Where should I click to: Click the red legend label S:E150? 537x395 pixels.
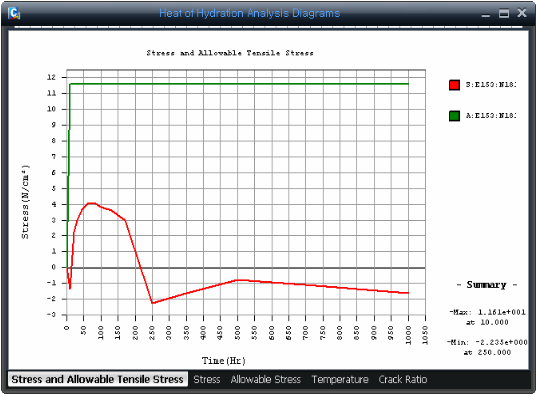[x=490, y=85]
